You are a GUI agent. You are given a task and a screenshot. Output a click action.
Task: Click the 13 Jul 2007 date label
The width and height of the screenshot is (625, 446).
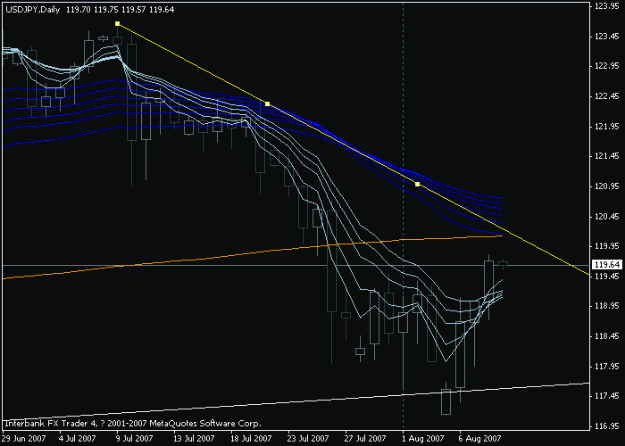(193, 439)
